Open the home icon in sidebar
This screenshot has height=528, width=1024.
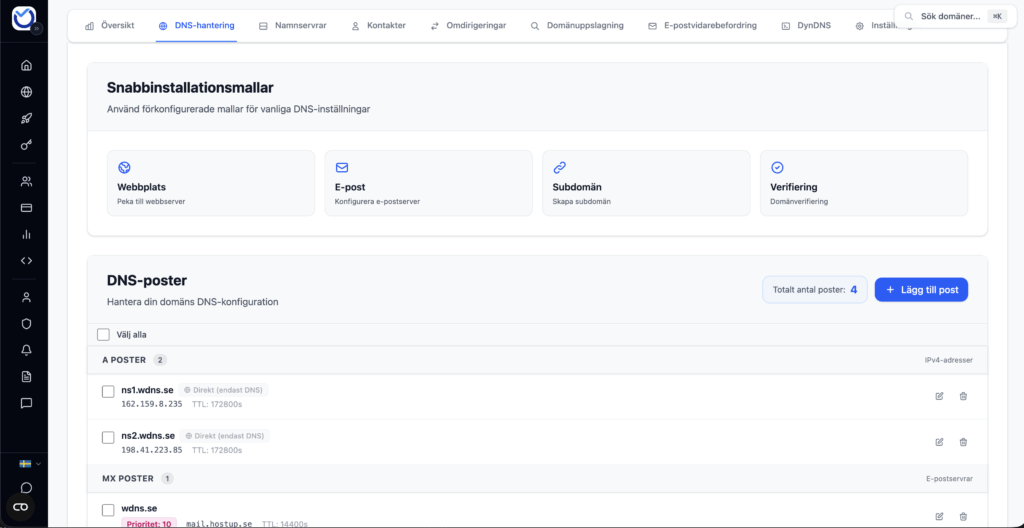coord(26,65)
